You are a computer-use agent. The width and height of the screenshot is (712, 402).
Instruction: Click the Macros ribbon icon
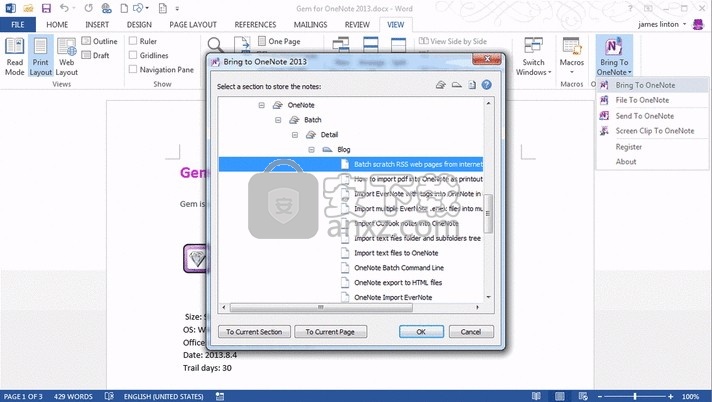571,47
